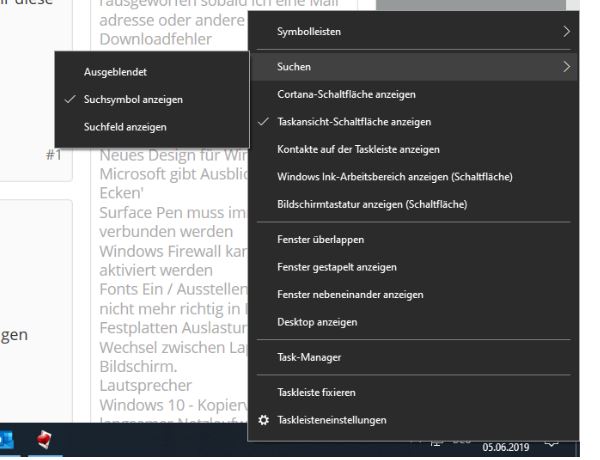Enable Bildschirmtastatur anzeigen (Schaltfläche)
The image size is (600, 460).
[x=415, y=204]
